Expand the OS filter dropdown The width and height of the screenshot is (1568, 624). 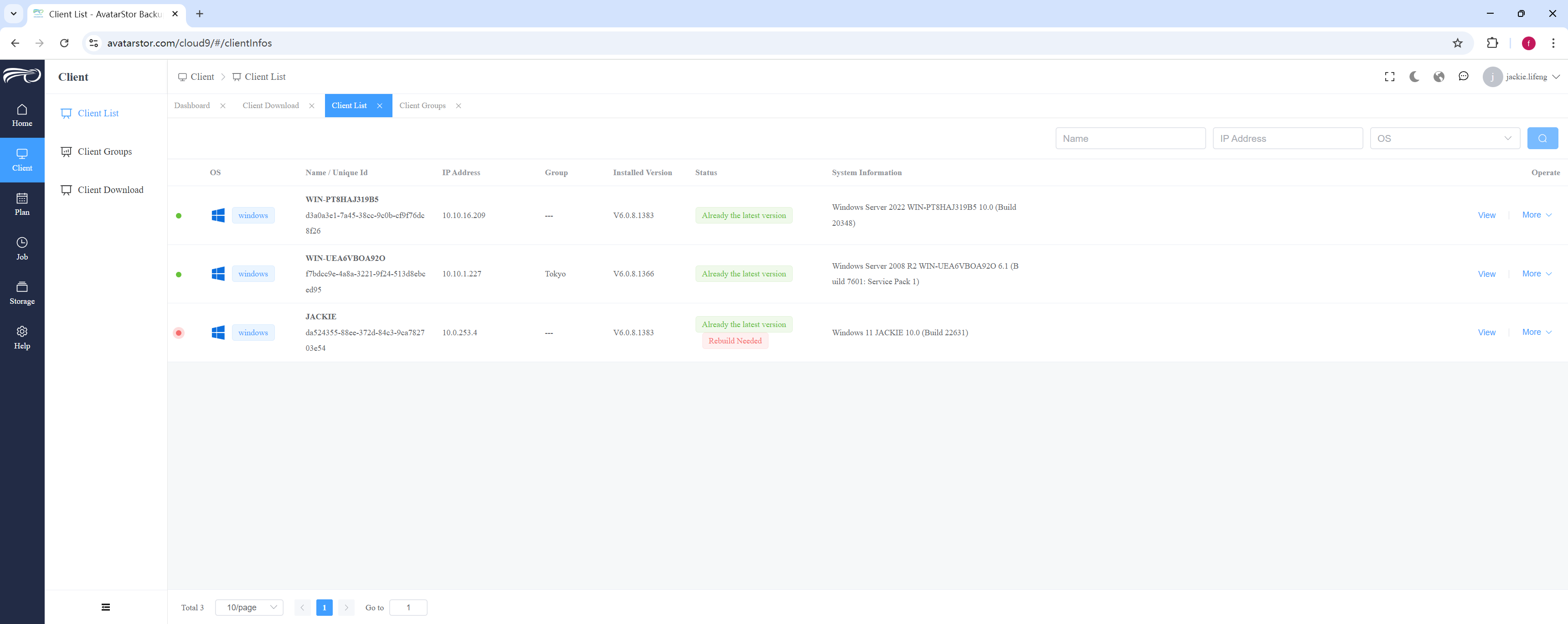1444,138
